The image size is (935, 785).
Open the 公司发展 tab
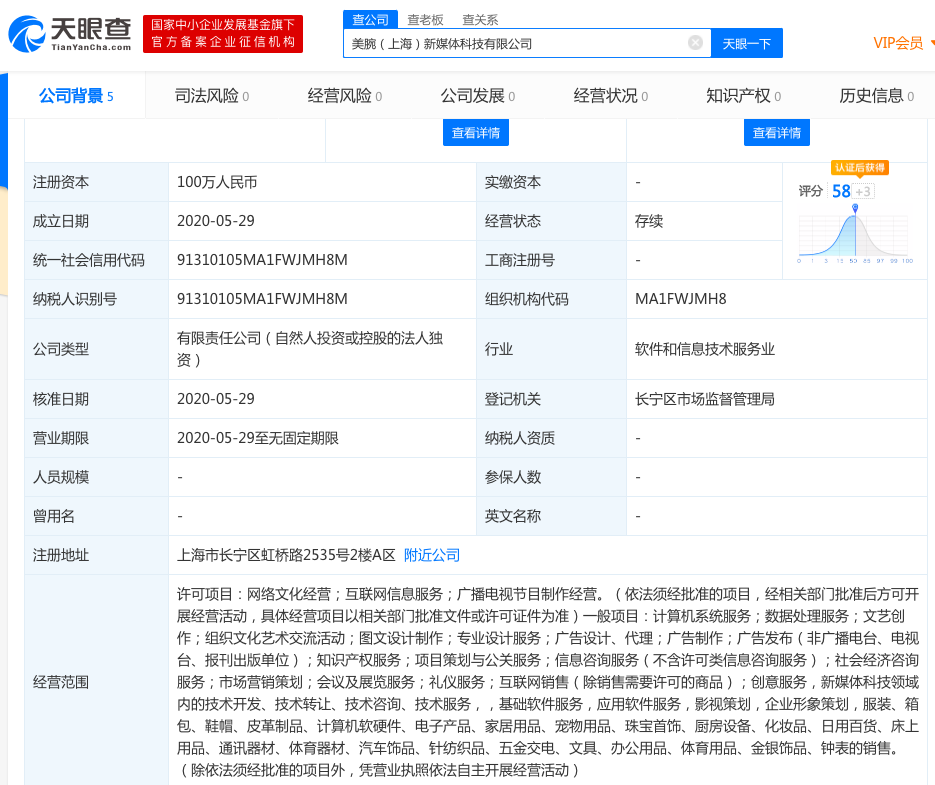(478, 95)
